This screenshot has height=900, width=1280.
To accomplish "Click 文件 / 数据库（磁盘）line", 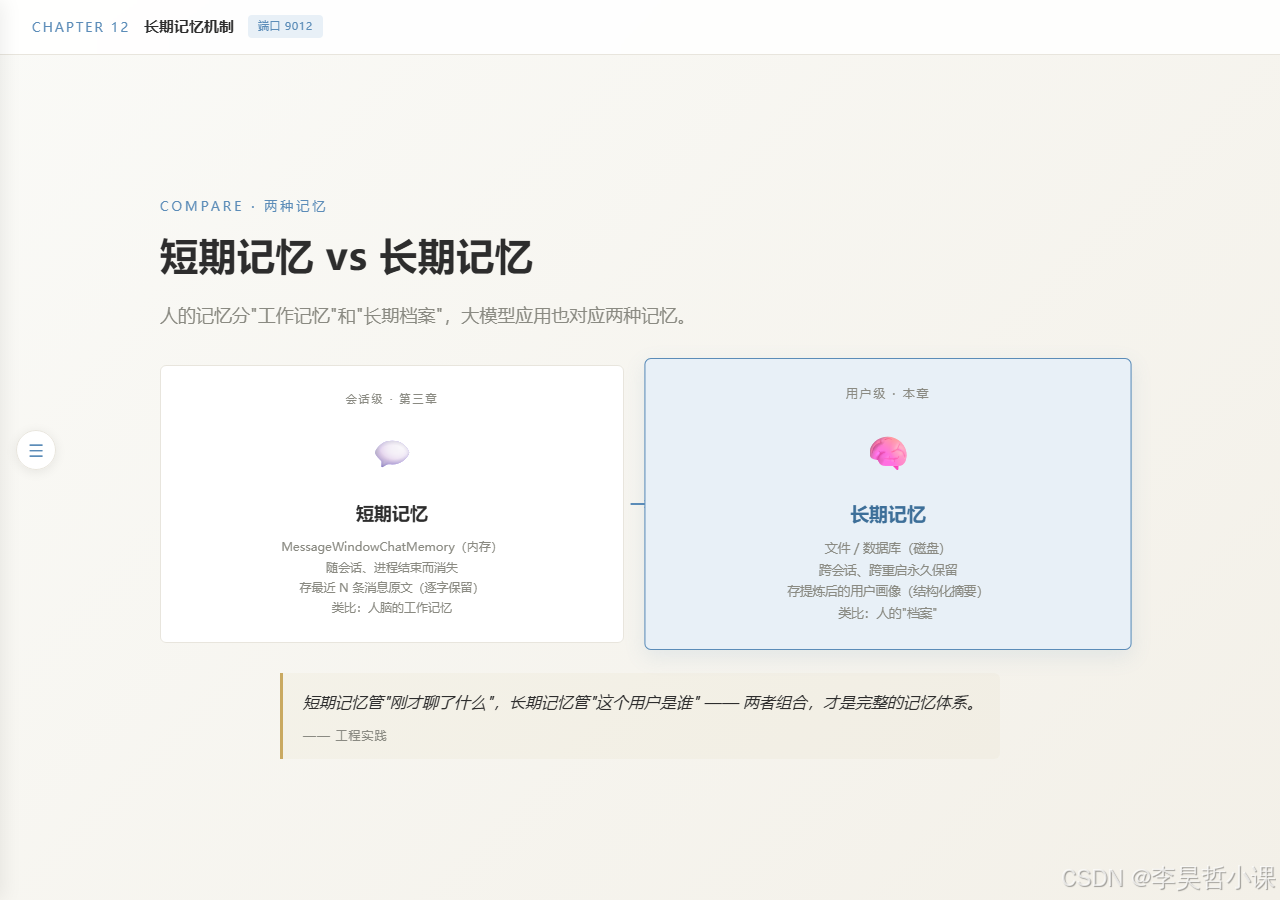I will pos(888,549).
